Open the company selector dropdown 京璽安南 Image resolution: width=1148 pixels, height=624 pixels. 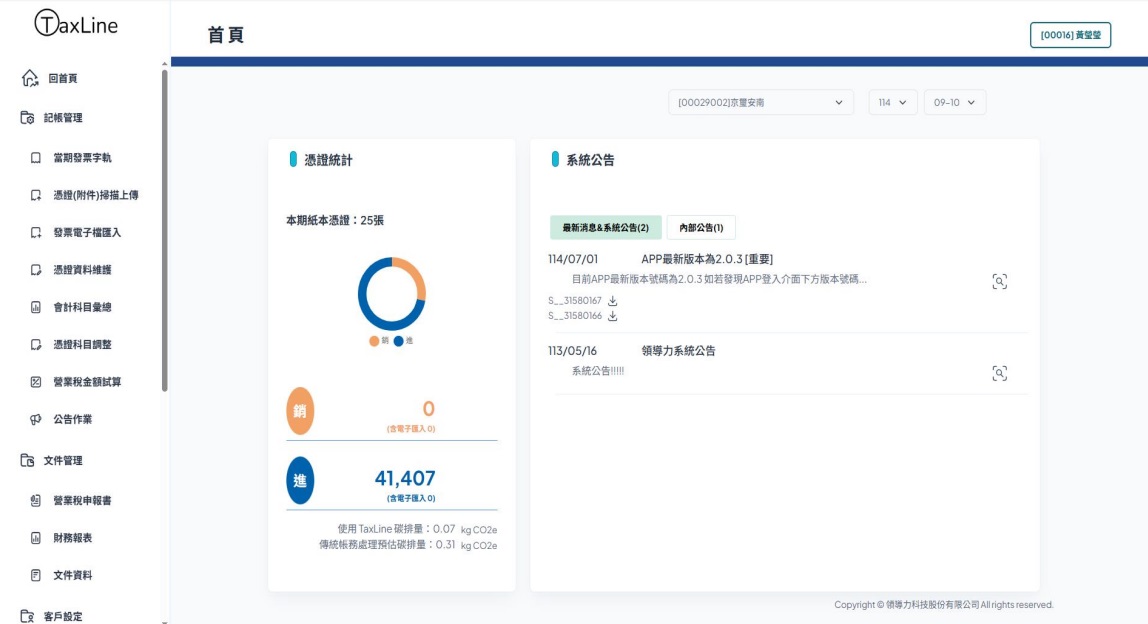coord(761,102)
